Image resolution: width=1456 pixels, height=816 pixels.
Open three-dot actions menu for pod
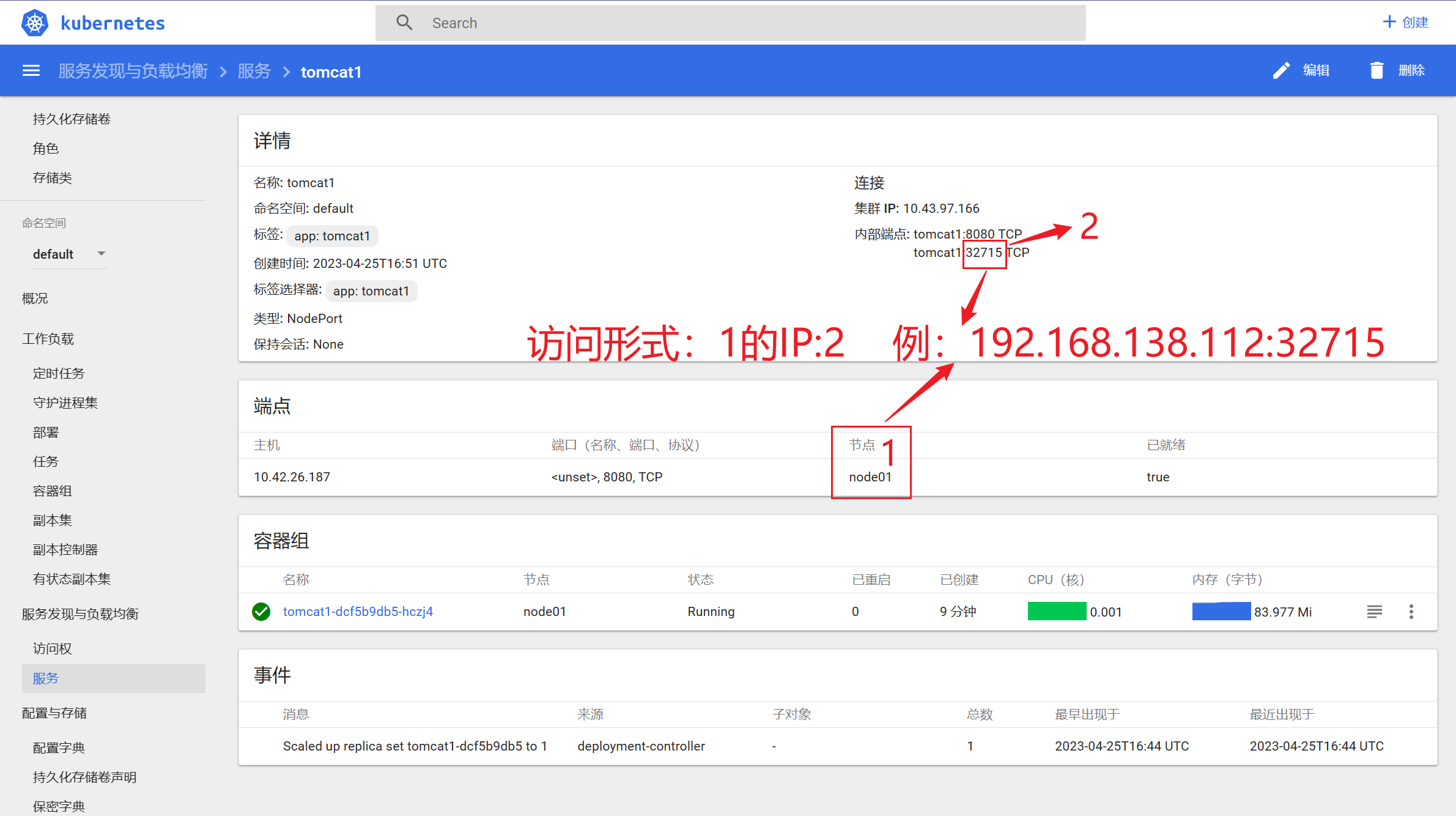click(1411, 611)
